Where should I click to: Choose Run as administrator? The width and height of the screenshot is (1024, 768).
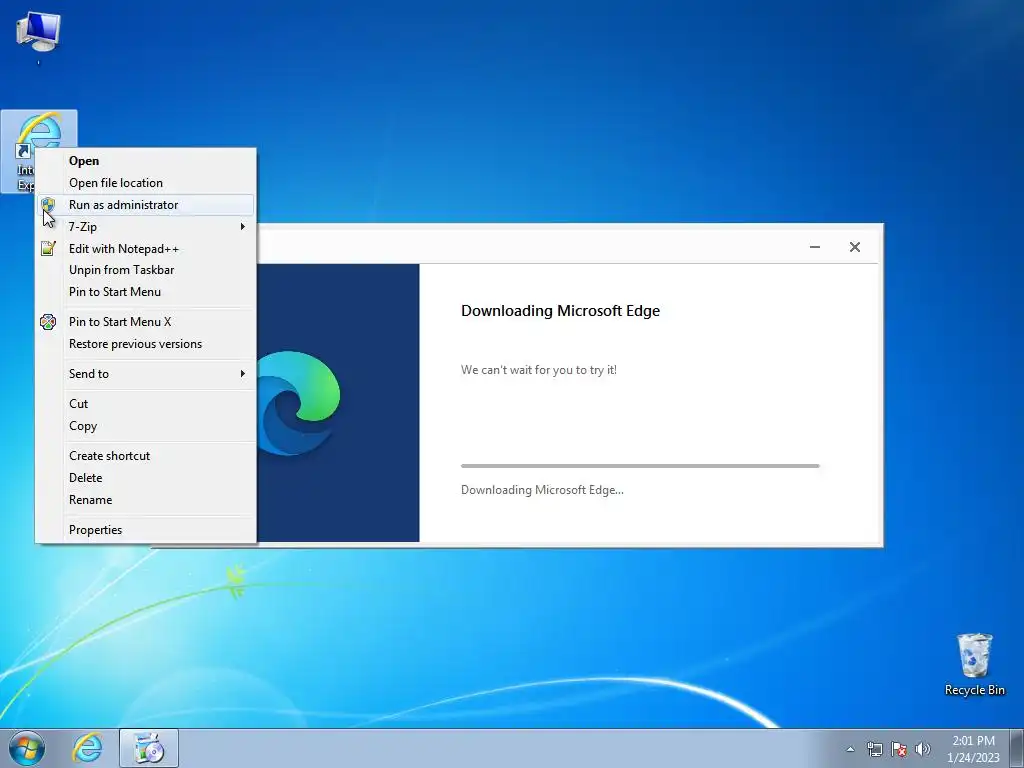(x=146, y=204)
